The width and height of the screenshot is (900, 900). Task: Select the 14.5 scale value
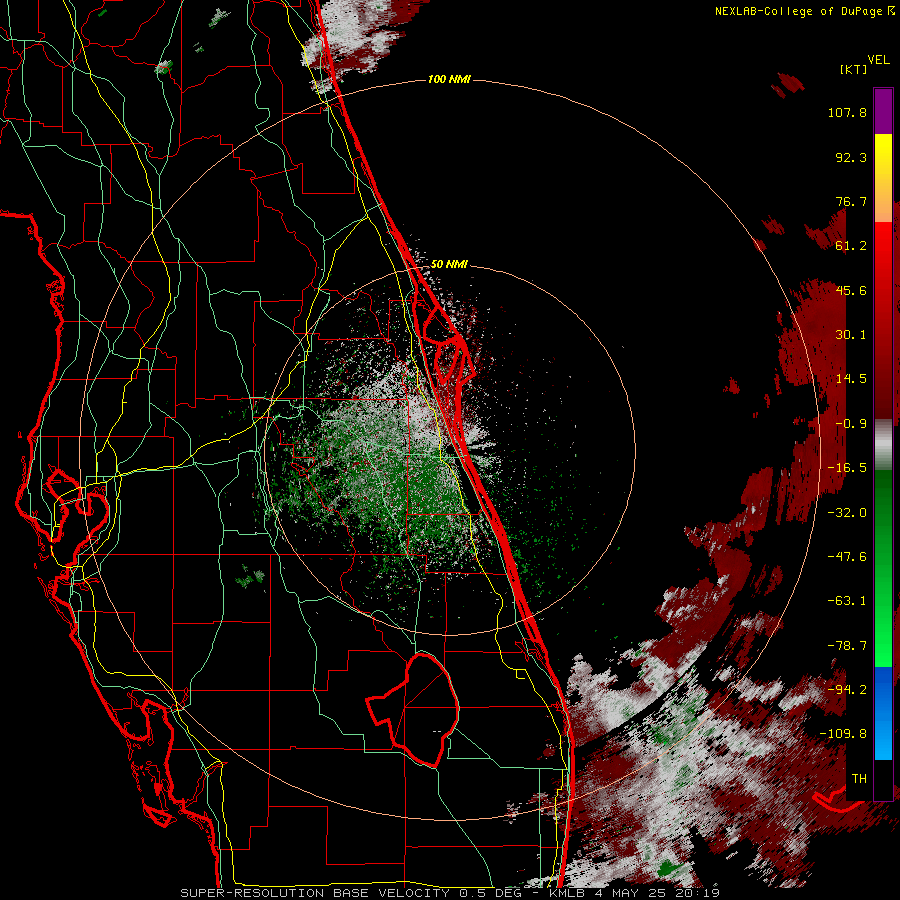851,379
